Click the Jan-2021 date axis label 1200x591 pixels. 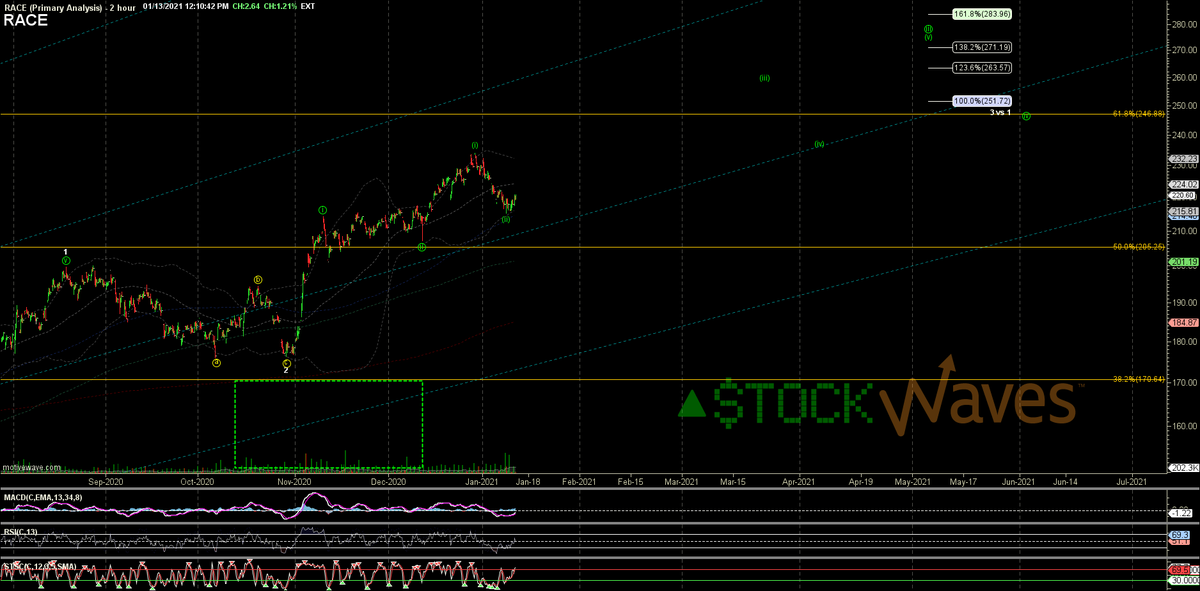484,481
